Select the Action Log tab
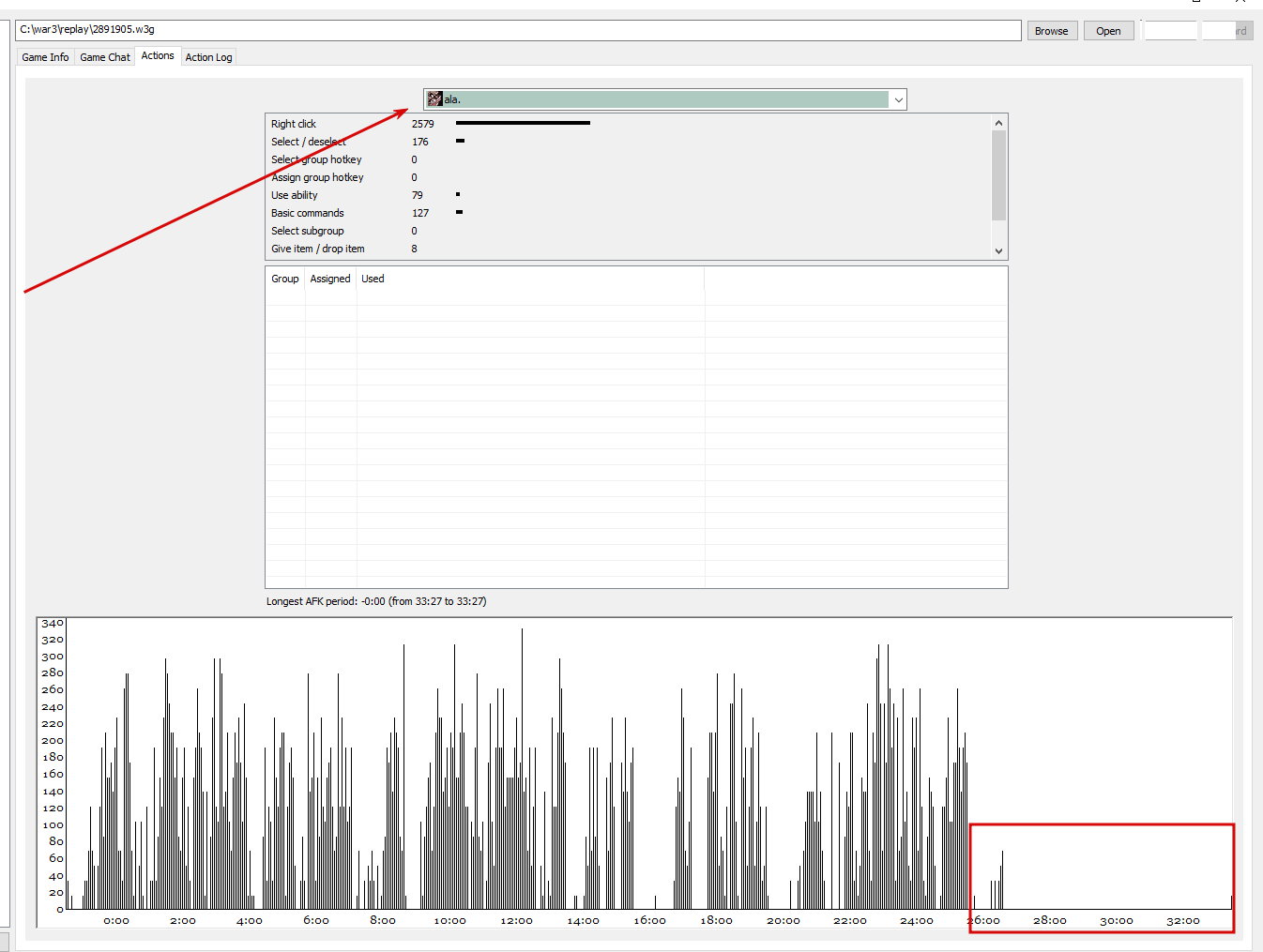Screen dimensions: 1263x952 (x=208, y=57)
